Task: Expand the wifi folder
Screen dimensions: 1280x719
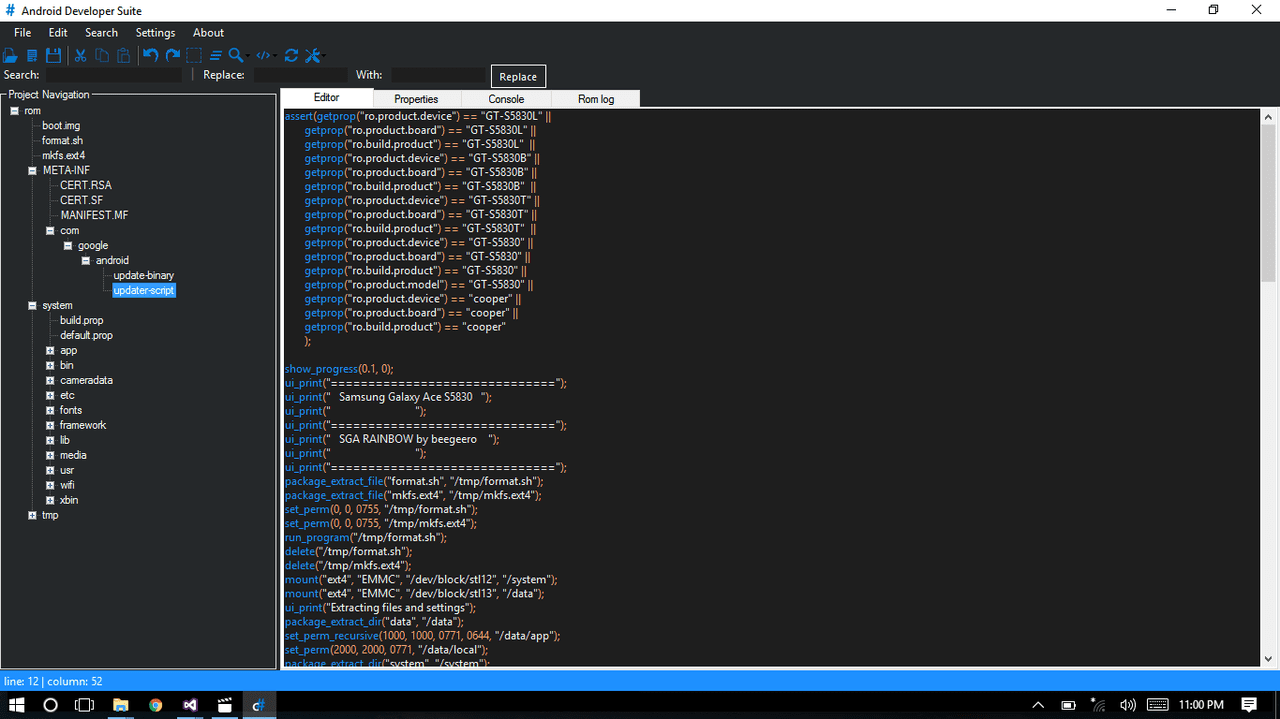Action: coord(50,486)
